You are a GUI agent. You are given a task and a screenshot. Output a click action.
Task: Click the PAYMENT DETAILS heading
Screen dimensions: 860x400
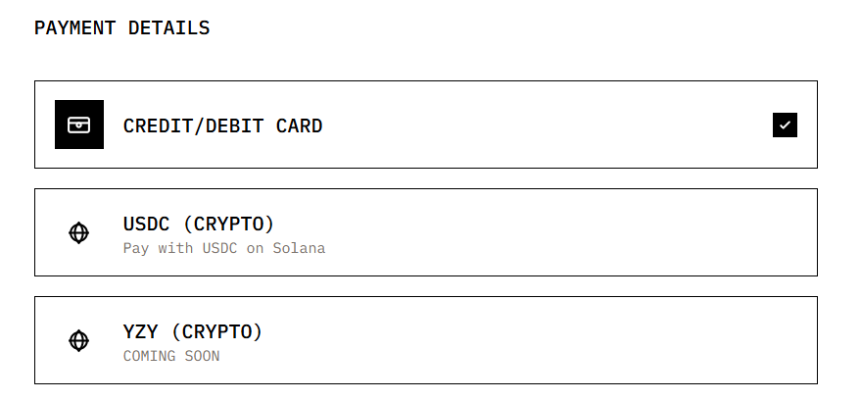click(x=122, y=28)
